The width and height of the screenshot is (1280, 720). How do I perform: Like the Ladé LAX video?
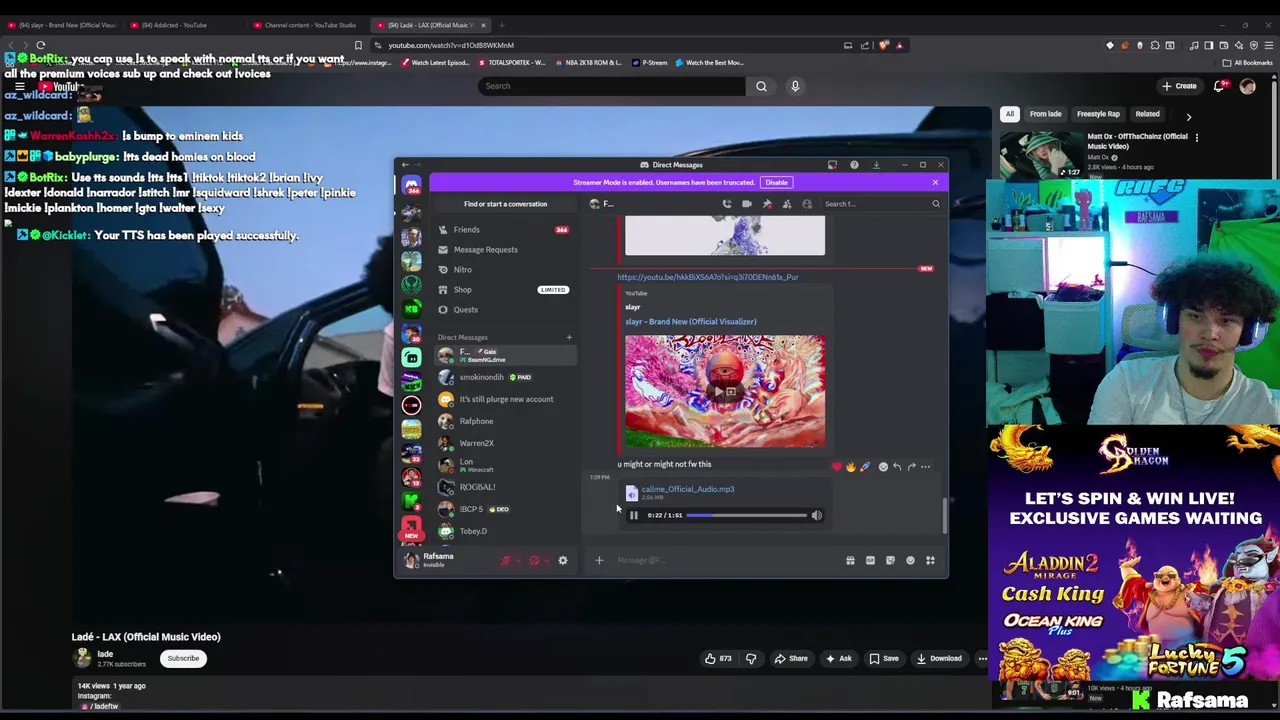coord(718,658)
